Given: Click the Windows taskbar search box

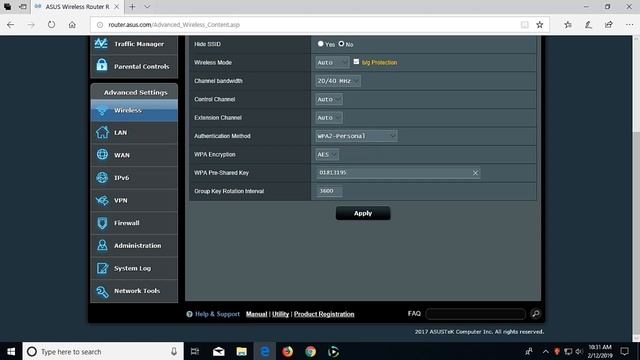Looking at the screenshot, I should [103, 351].
